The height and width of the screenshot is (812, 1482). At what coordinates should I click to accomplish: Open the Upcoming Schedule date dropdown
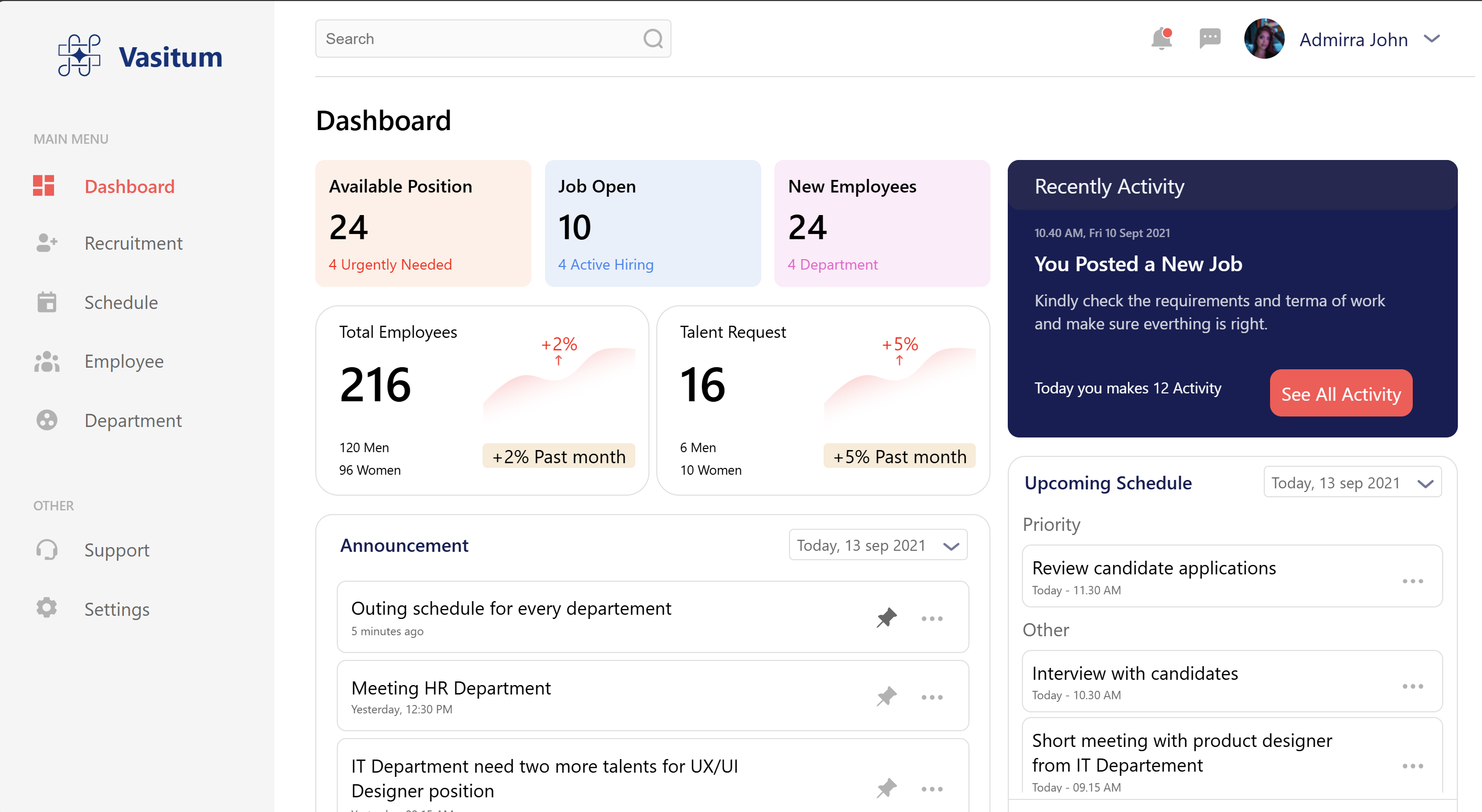click(x=1352, y=482)
